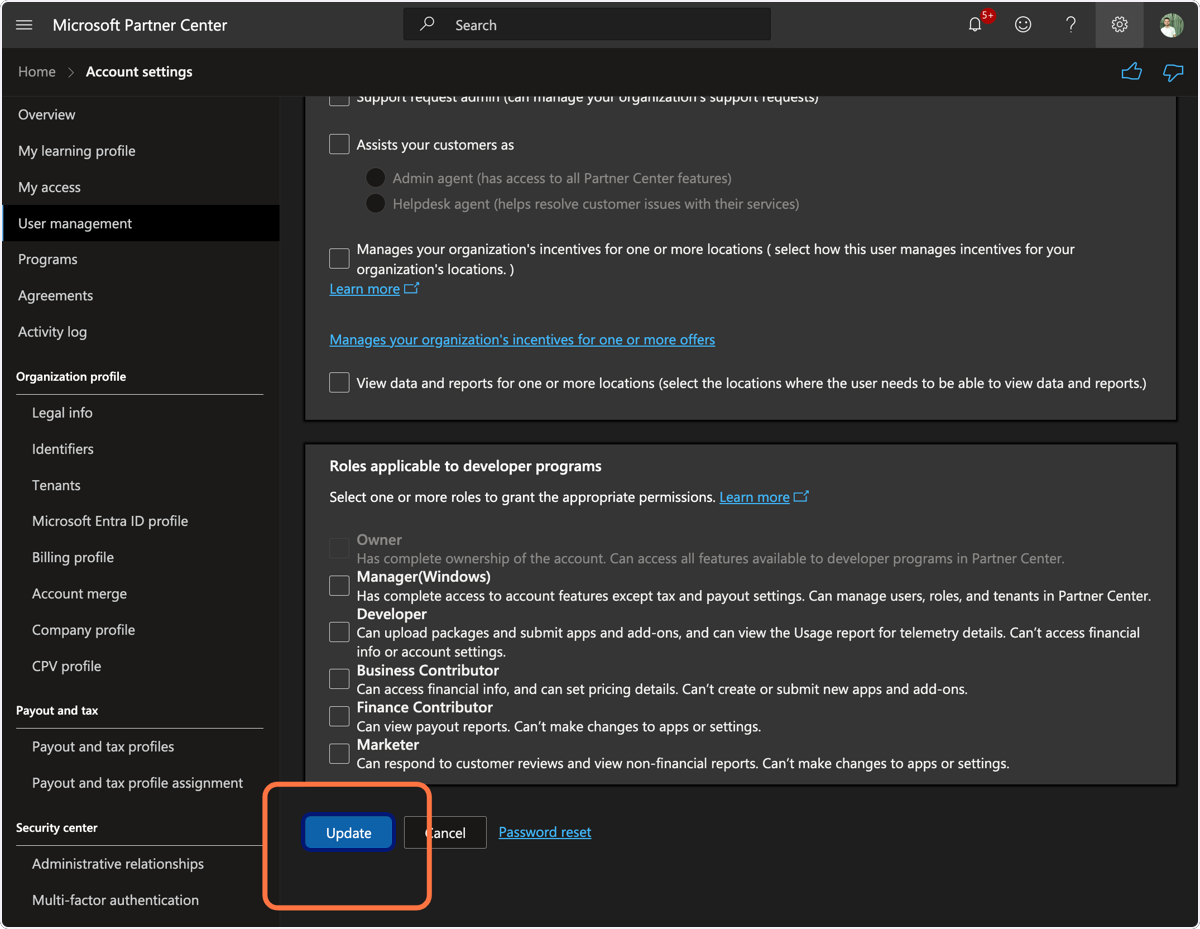Click the Cancel button
This screenshot has height=929, width=1200.
pos(445,832)
